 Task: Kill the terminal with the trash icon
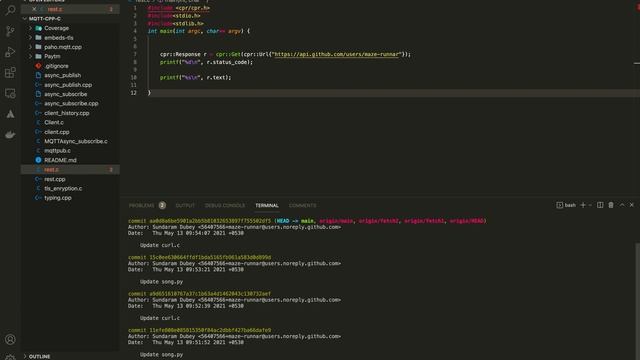coord(611,205)
